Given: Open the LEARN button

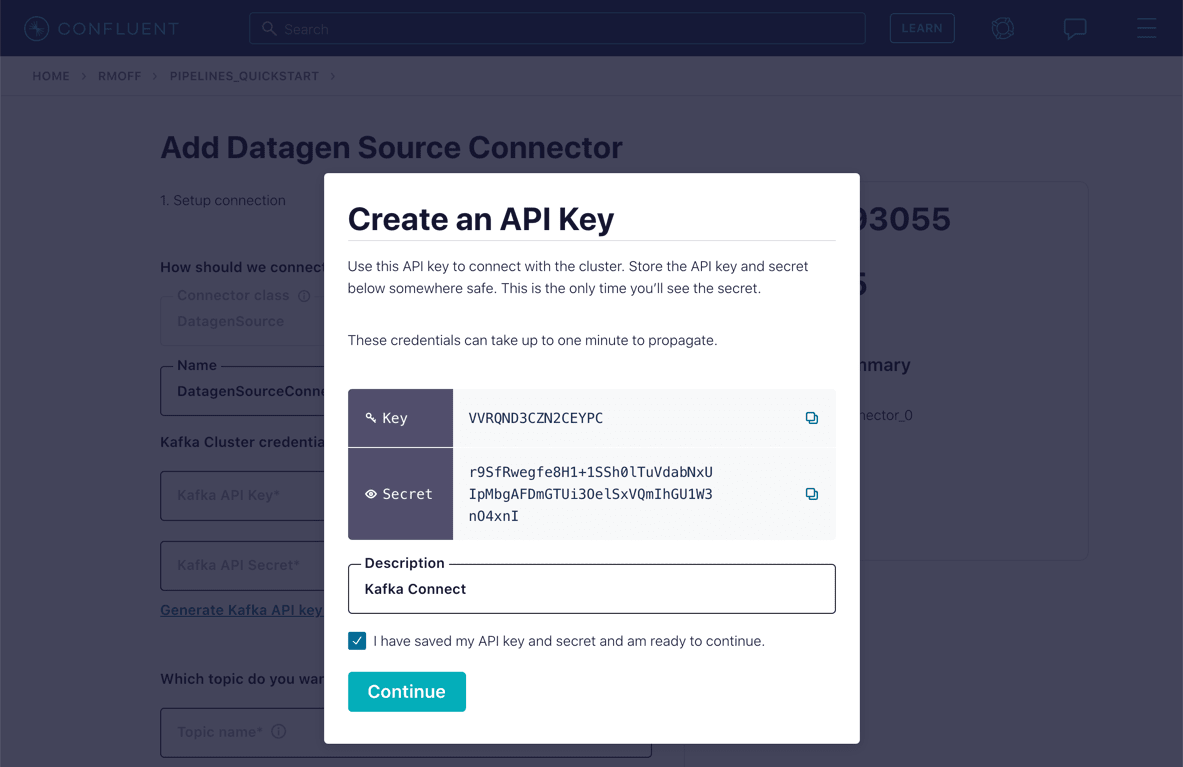Looking at the screenshot, I should 922,29.
